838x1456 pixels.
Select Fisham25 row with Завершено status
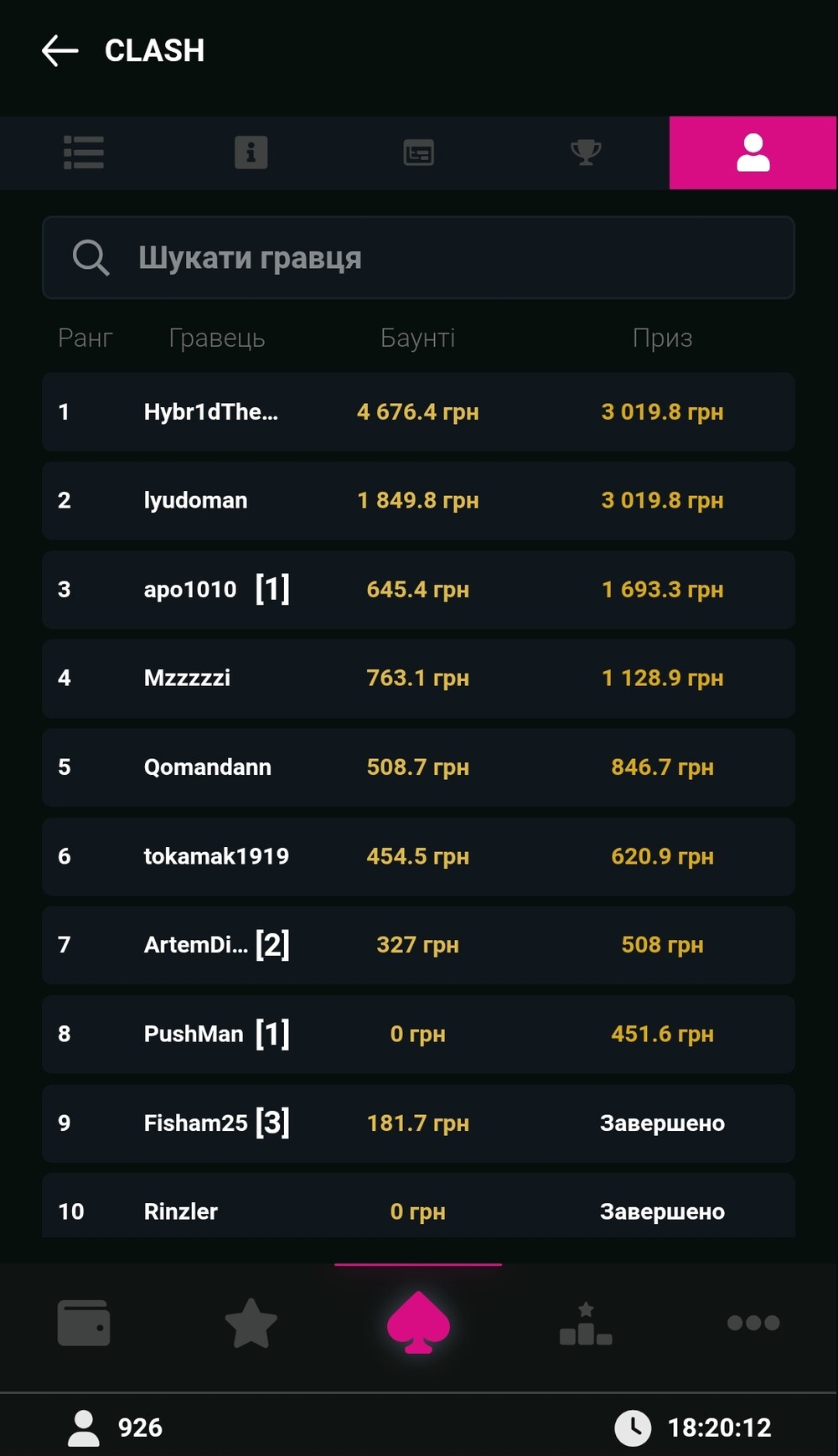click(196, 1123)
